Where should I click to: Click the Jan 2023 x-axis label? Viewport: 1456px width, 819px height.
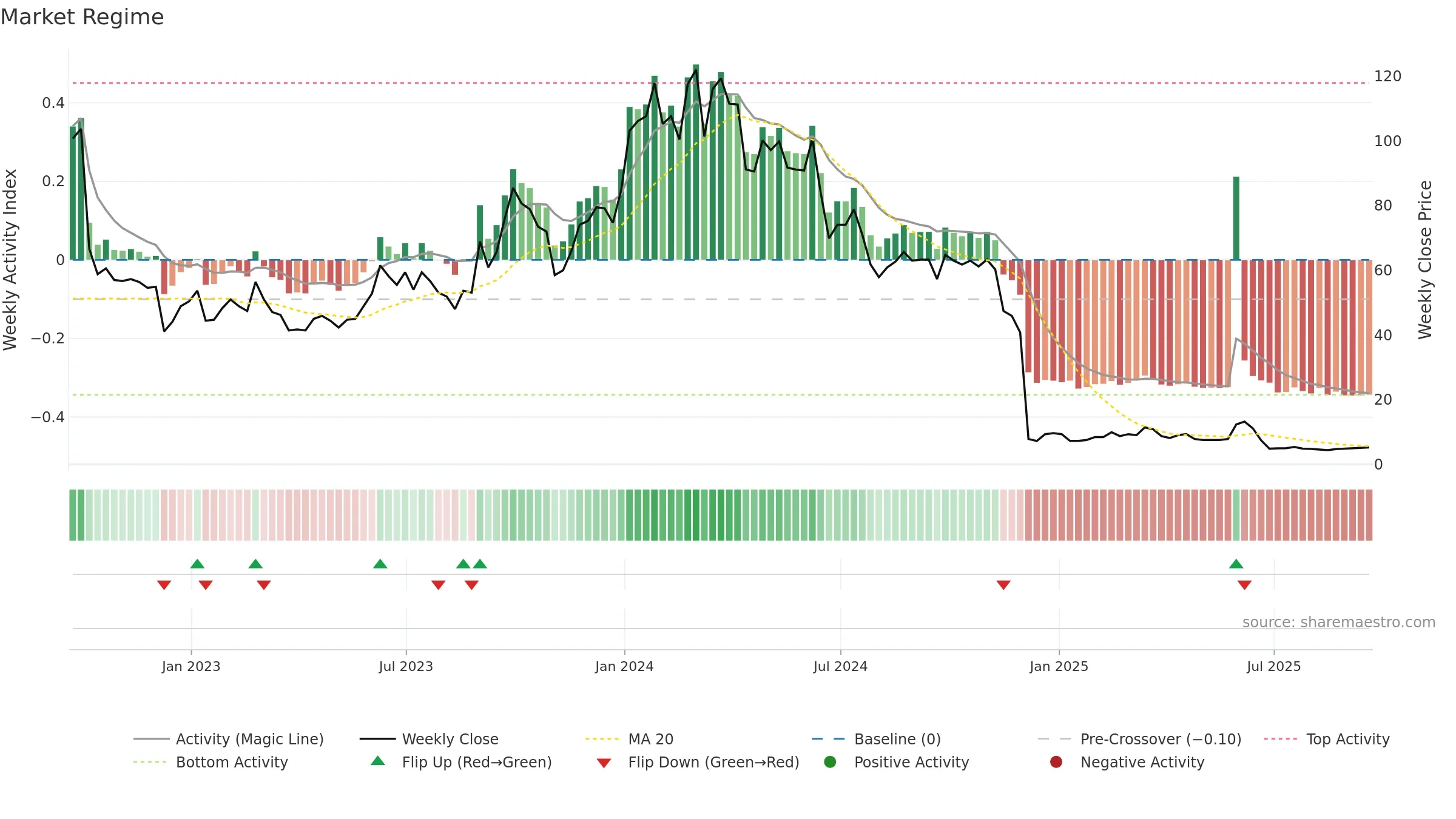191,666
